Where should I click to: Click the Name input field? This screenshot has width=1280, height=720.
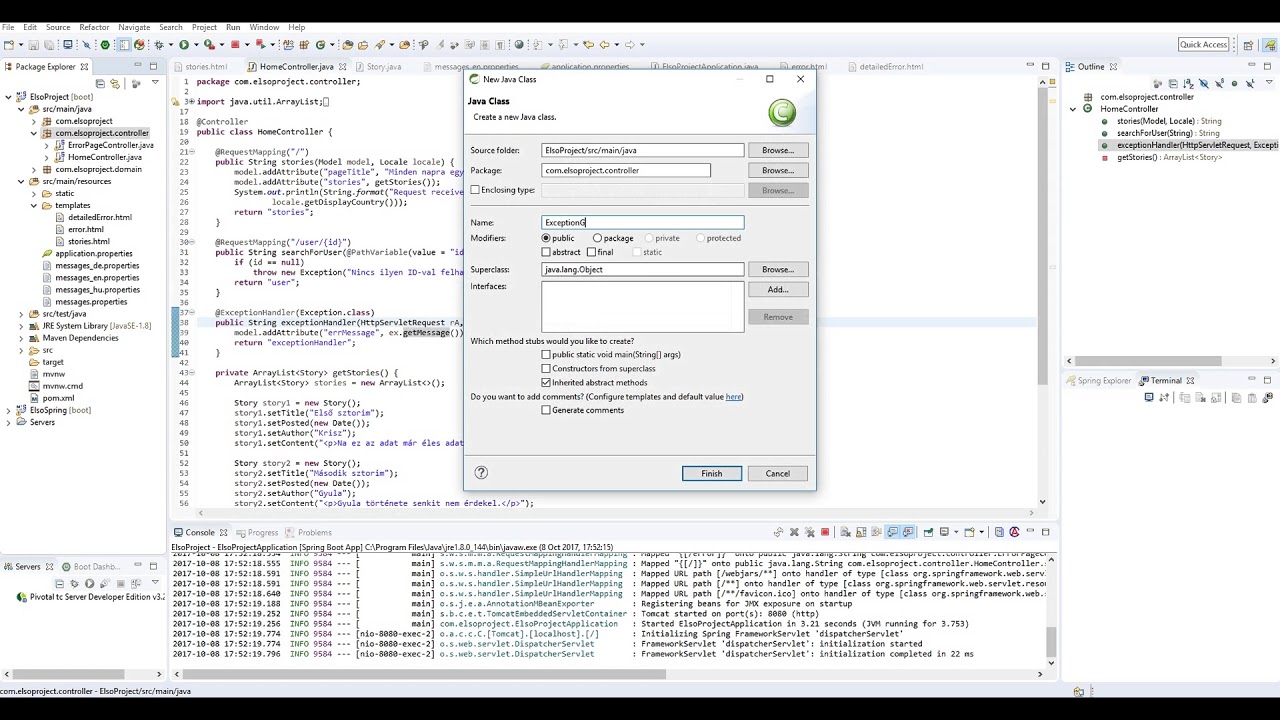tap(643, 223)
